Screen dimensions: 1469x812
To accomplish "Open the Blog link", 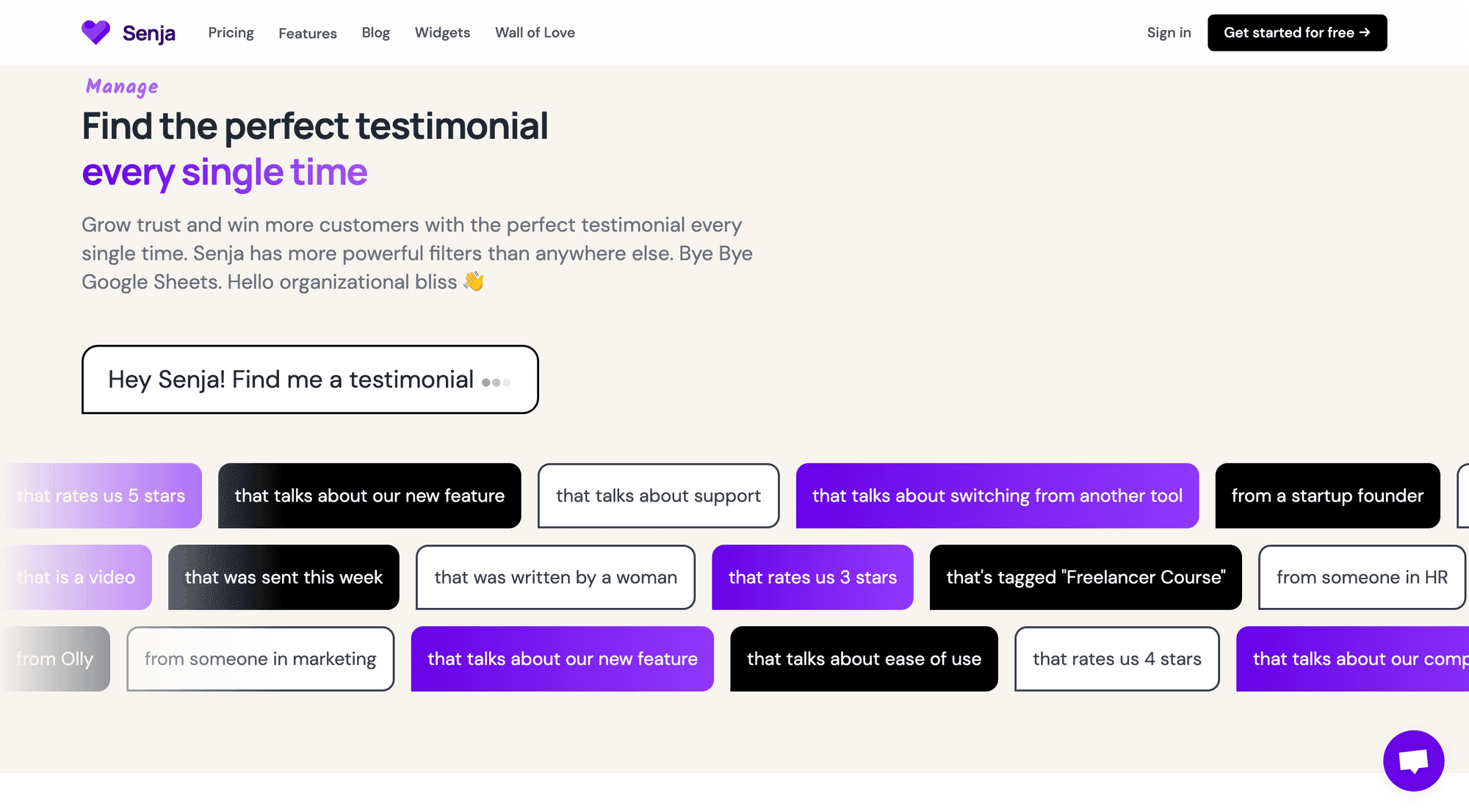I will 375,32.
